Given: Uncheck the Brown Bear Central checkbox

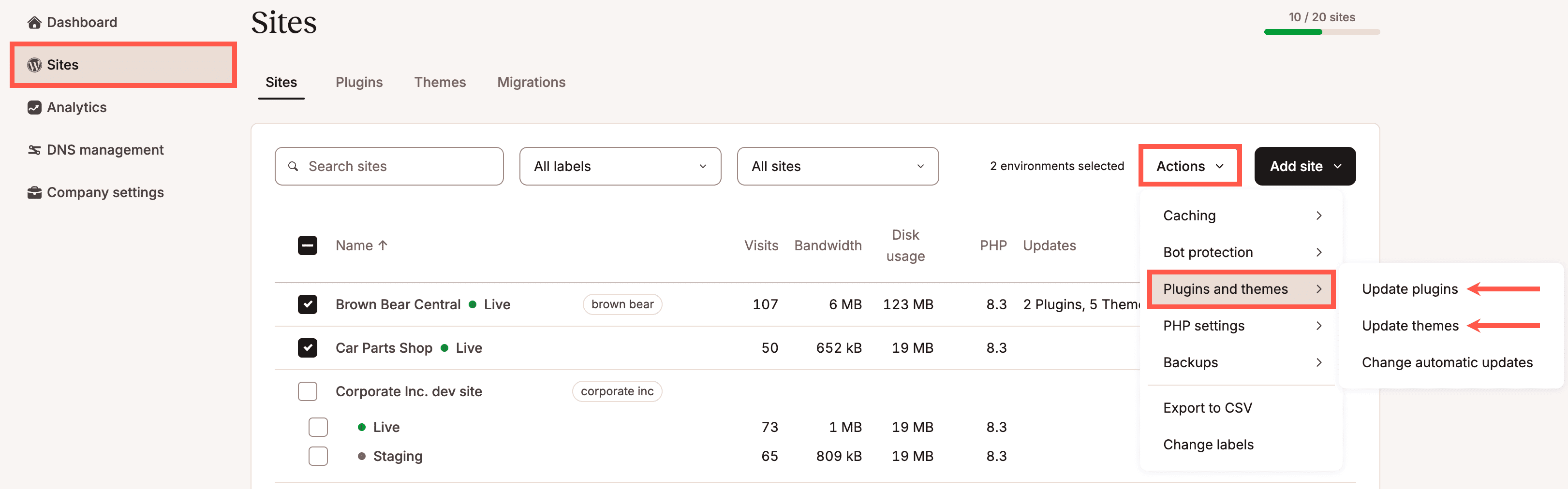Looking at the screenshot, I should (308, 304).
